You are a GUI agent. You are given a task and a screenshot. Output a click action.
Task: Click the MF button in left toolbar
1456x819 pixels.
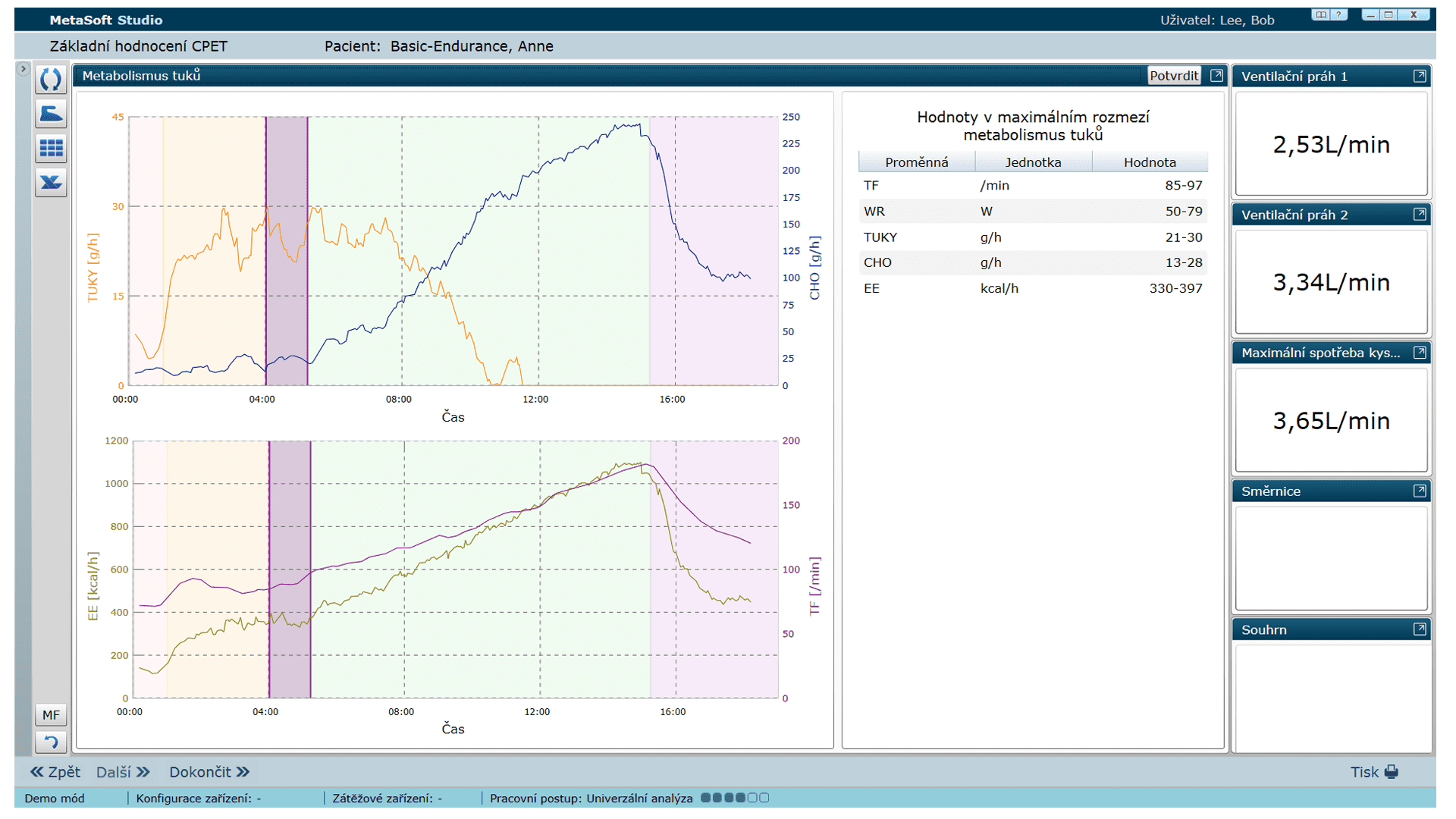(51, 714)
